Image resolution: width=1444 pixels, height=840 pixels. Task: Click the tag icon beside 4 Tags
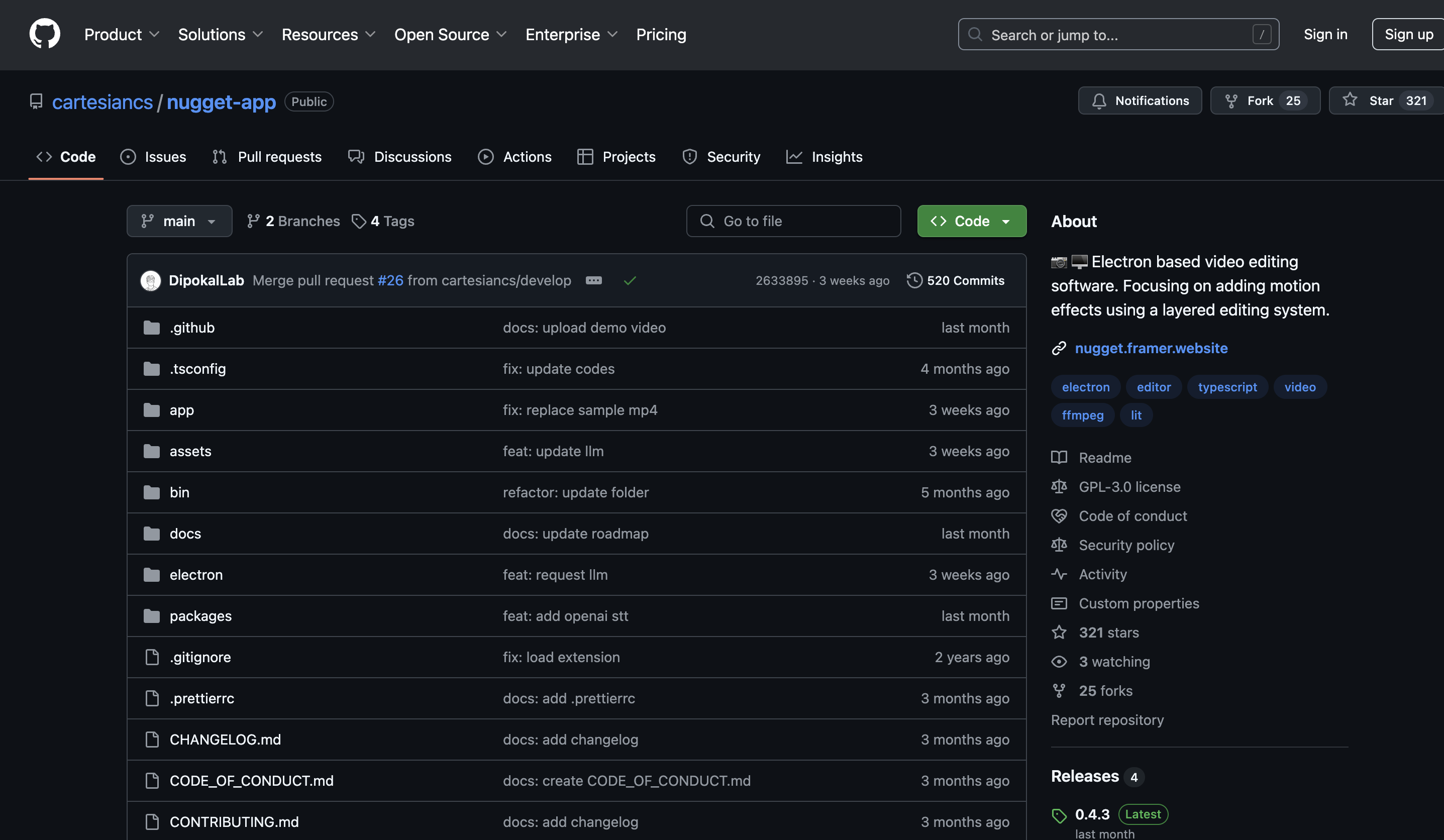tap(359, 221)
